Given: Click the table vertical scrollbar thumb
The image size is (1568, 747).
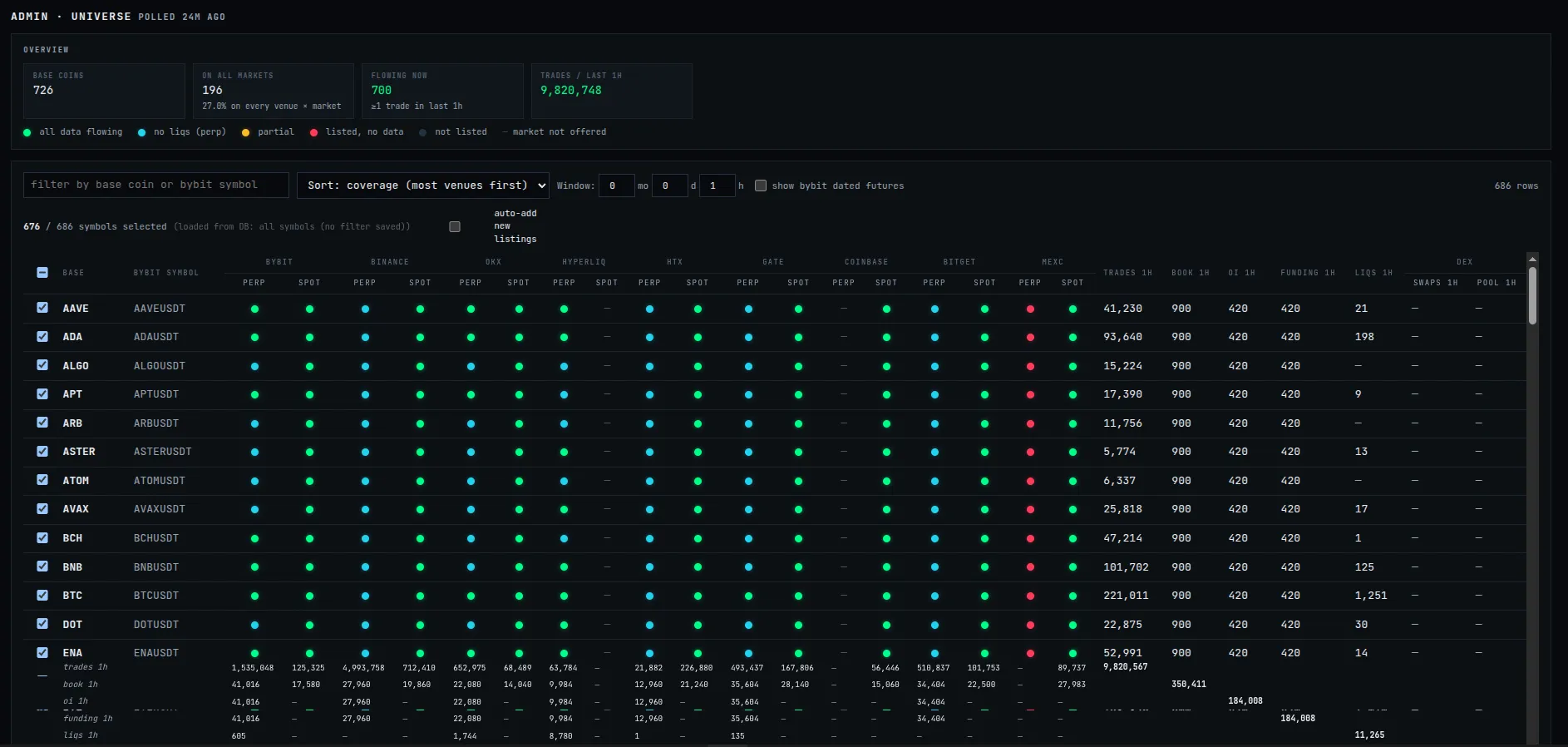Looking at the screenshot, I should coord(1532,295).
